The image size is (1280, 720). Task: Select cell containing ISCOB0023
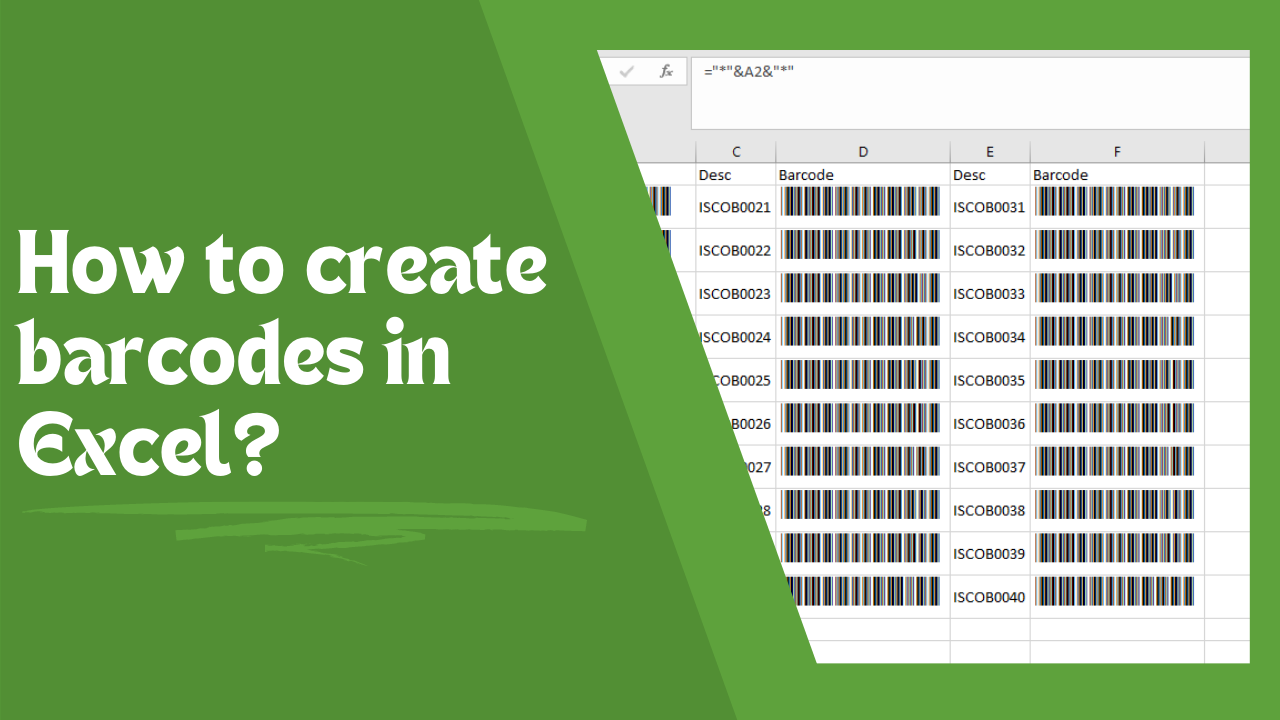[x=736, y=294]
